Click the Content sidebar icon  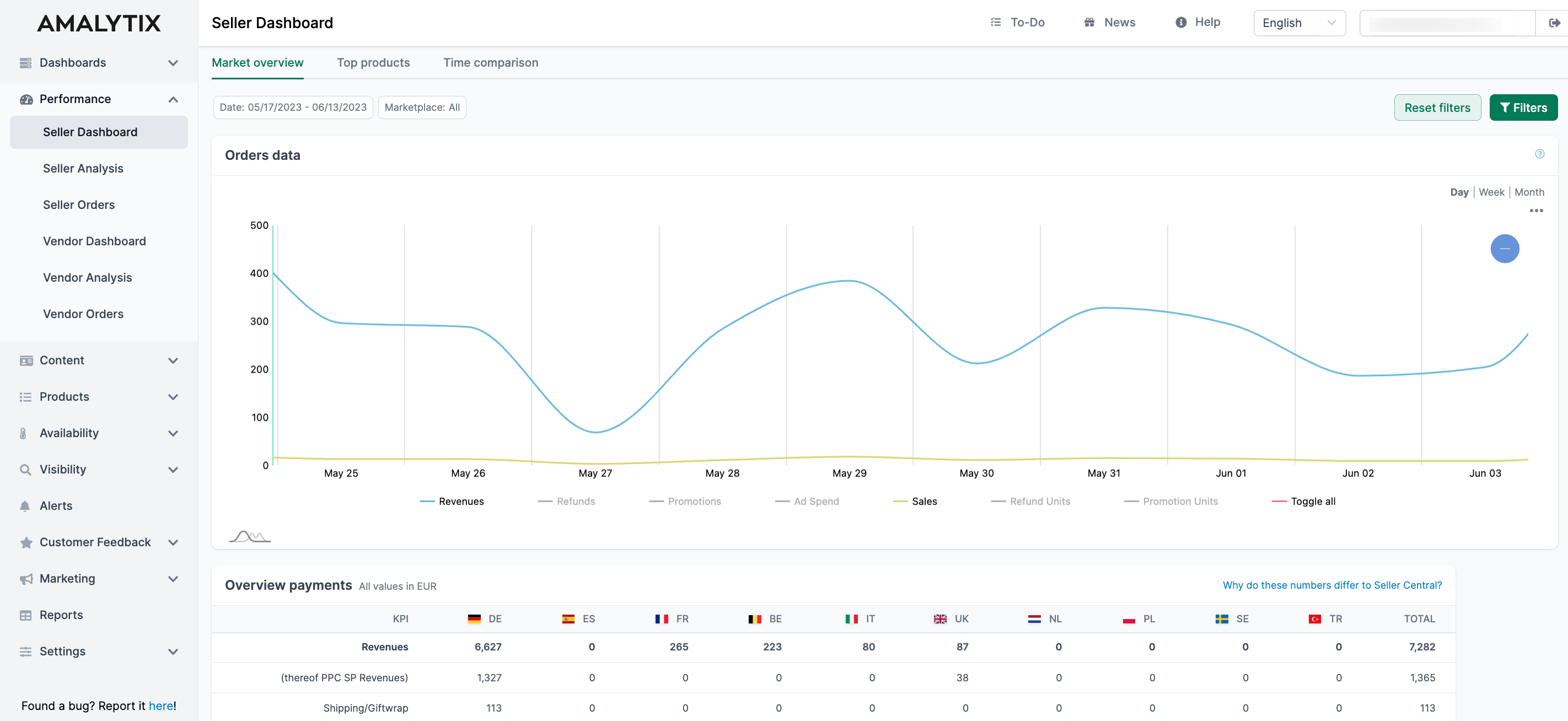click(25, 360)
